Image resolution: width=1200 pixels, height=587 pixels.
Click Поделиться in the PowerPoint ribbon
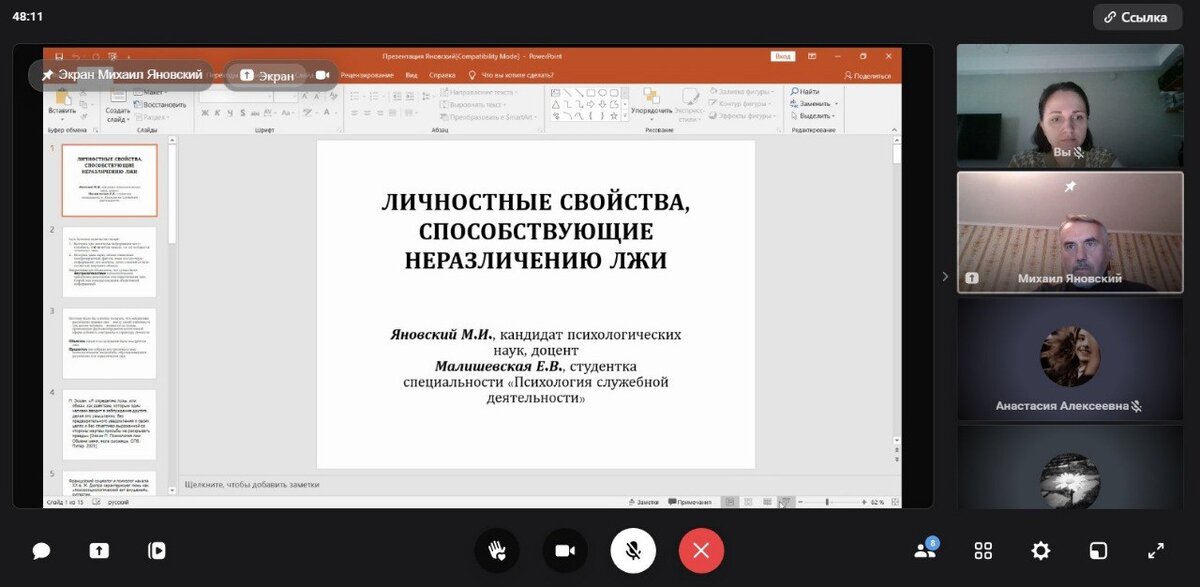[868, 75]
